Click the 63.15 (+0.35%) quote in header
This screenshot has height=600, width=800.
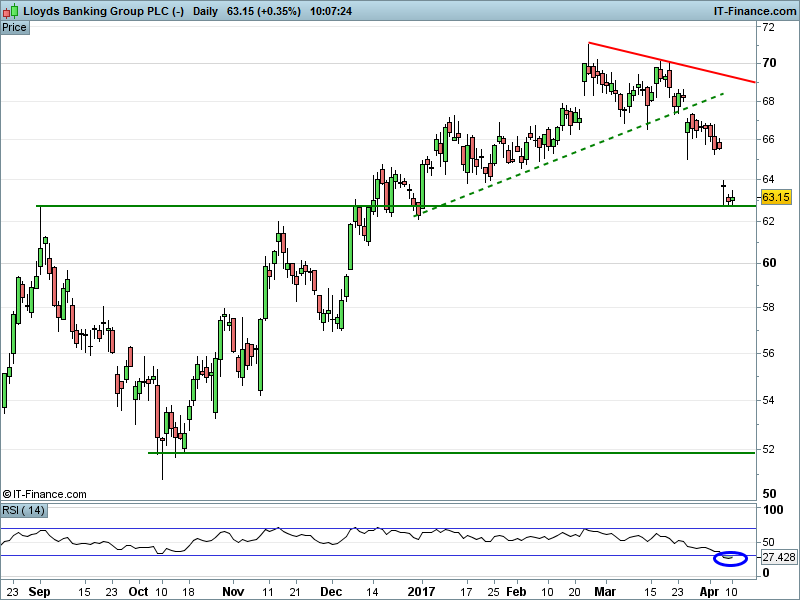tap(264, 11)
